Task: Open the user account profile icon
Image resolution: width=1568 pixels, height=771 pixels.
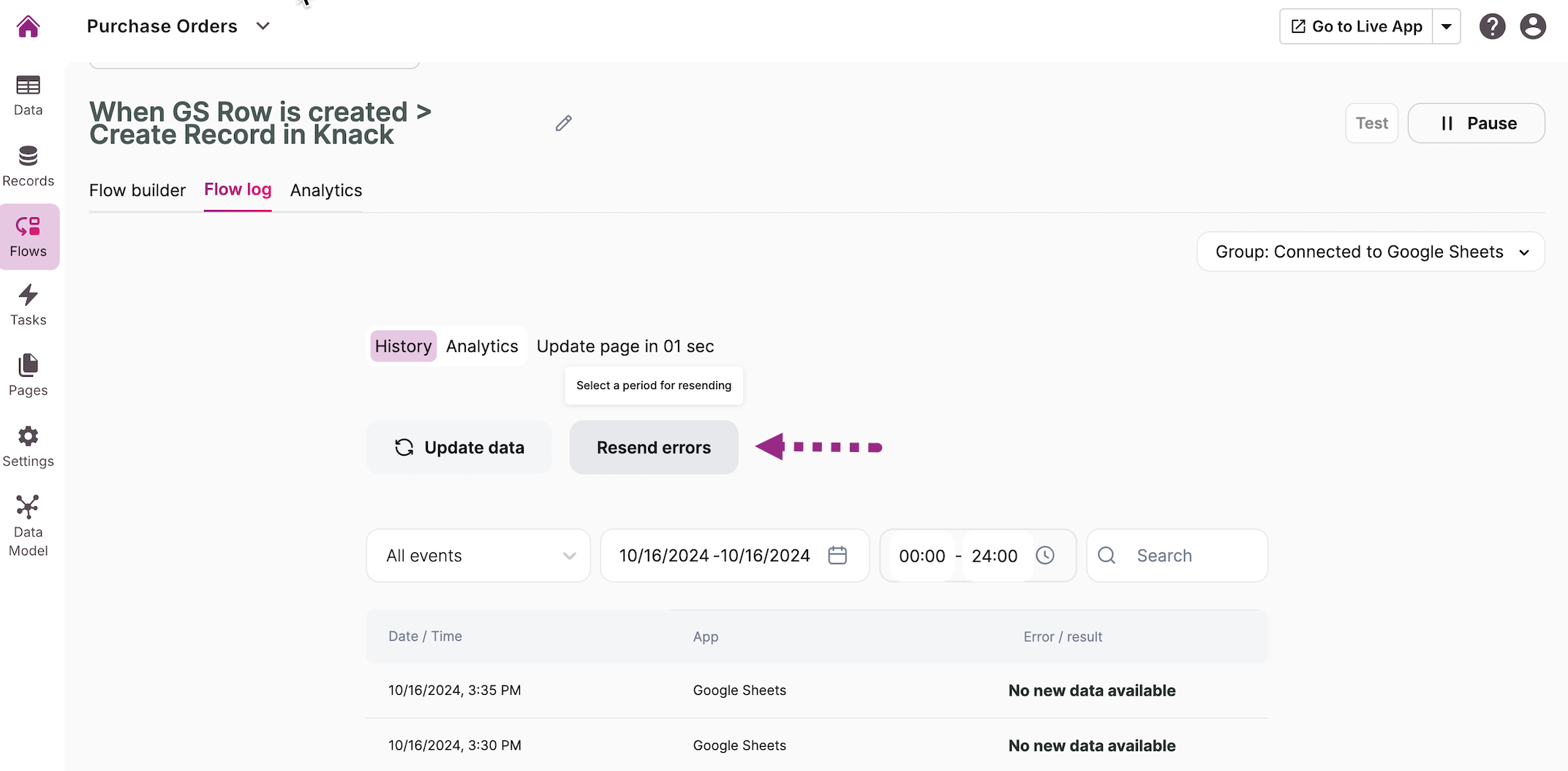Action: click(1532, 26)
